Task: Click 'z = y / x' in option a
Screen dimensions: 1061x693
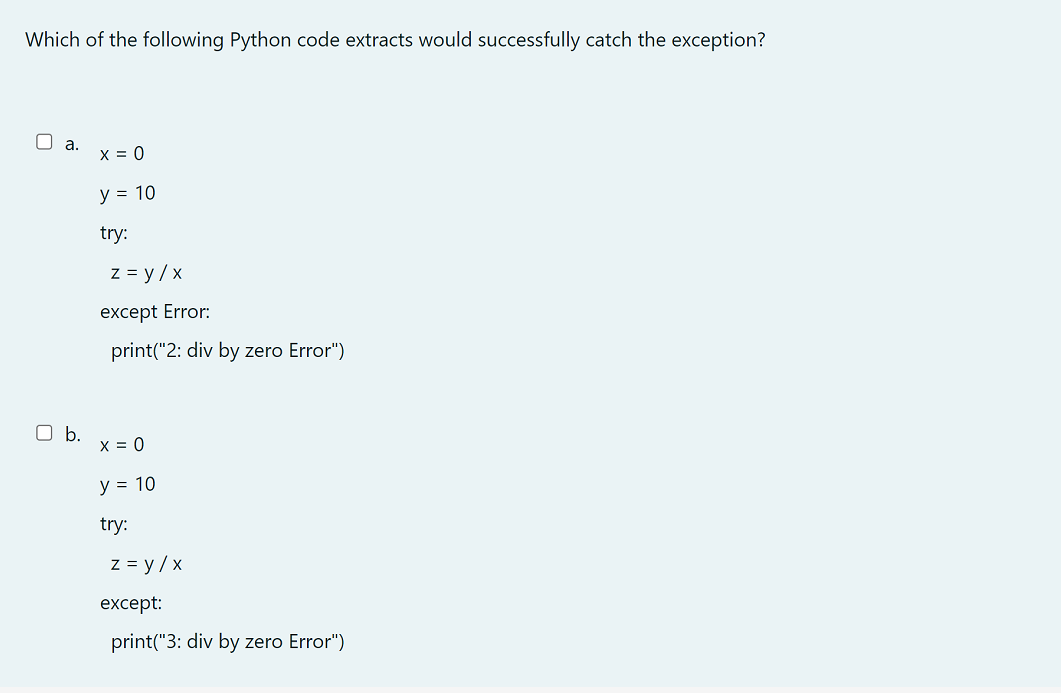Action: click(x=146, y=272)
